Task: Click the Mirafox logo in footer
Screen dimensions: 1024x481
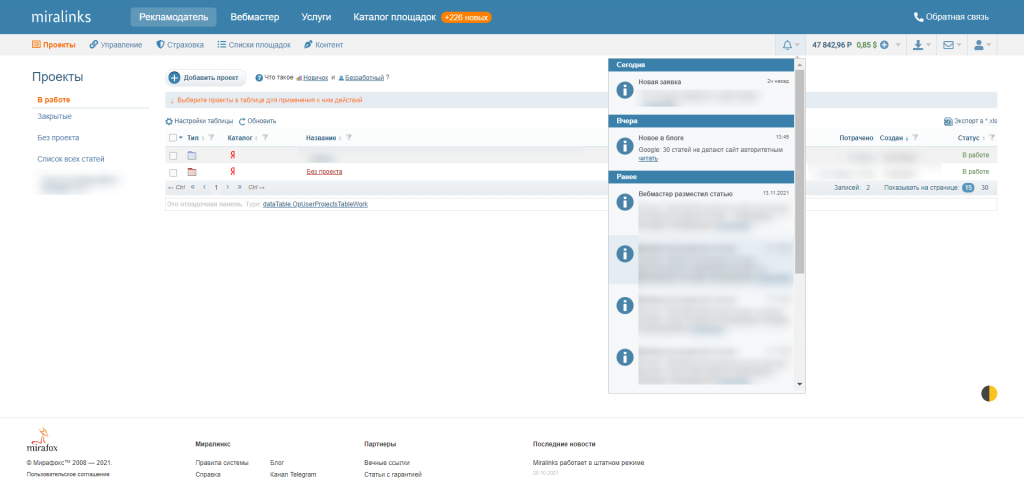Action: (42, 440)
